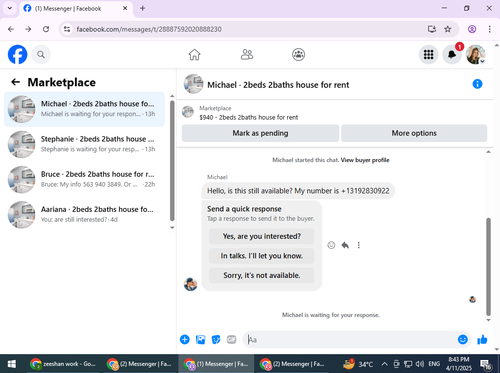Open a new browser tab
This screenshot has width=500, height=373.
(x=143, y=8)
